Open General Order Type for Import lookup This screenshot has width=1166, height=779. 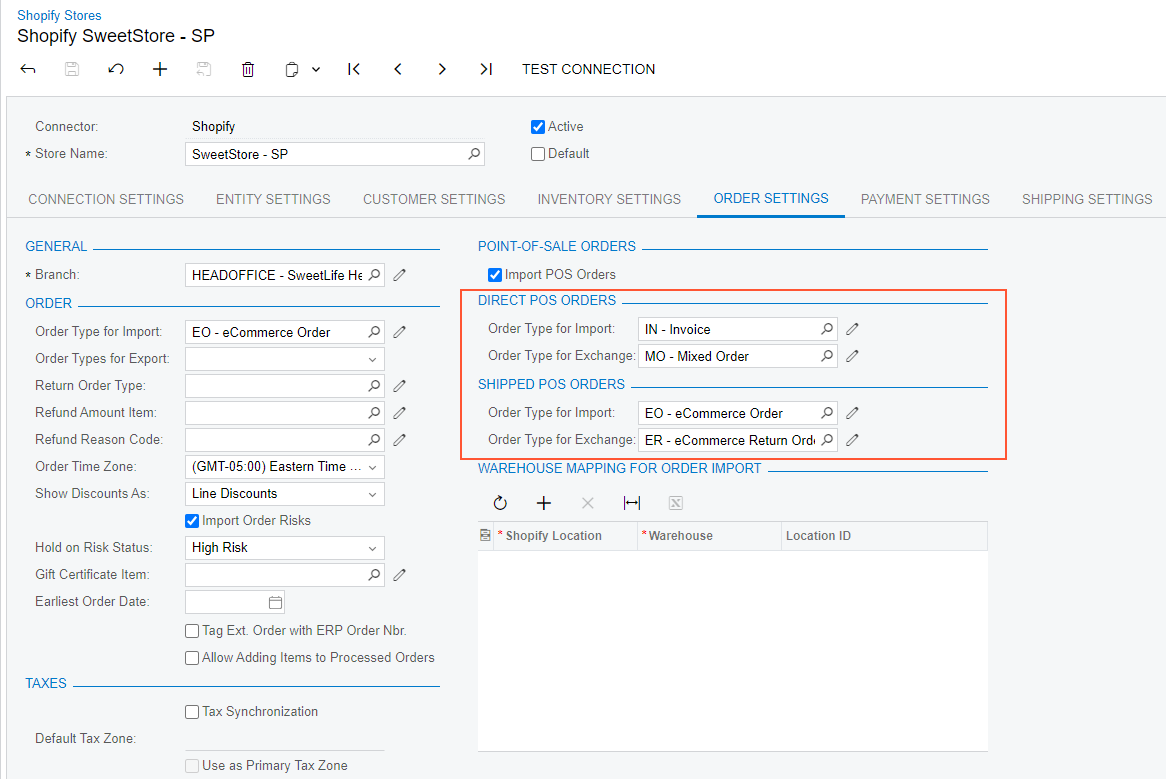(x=374, y=332)
